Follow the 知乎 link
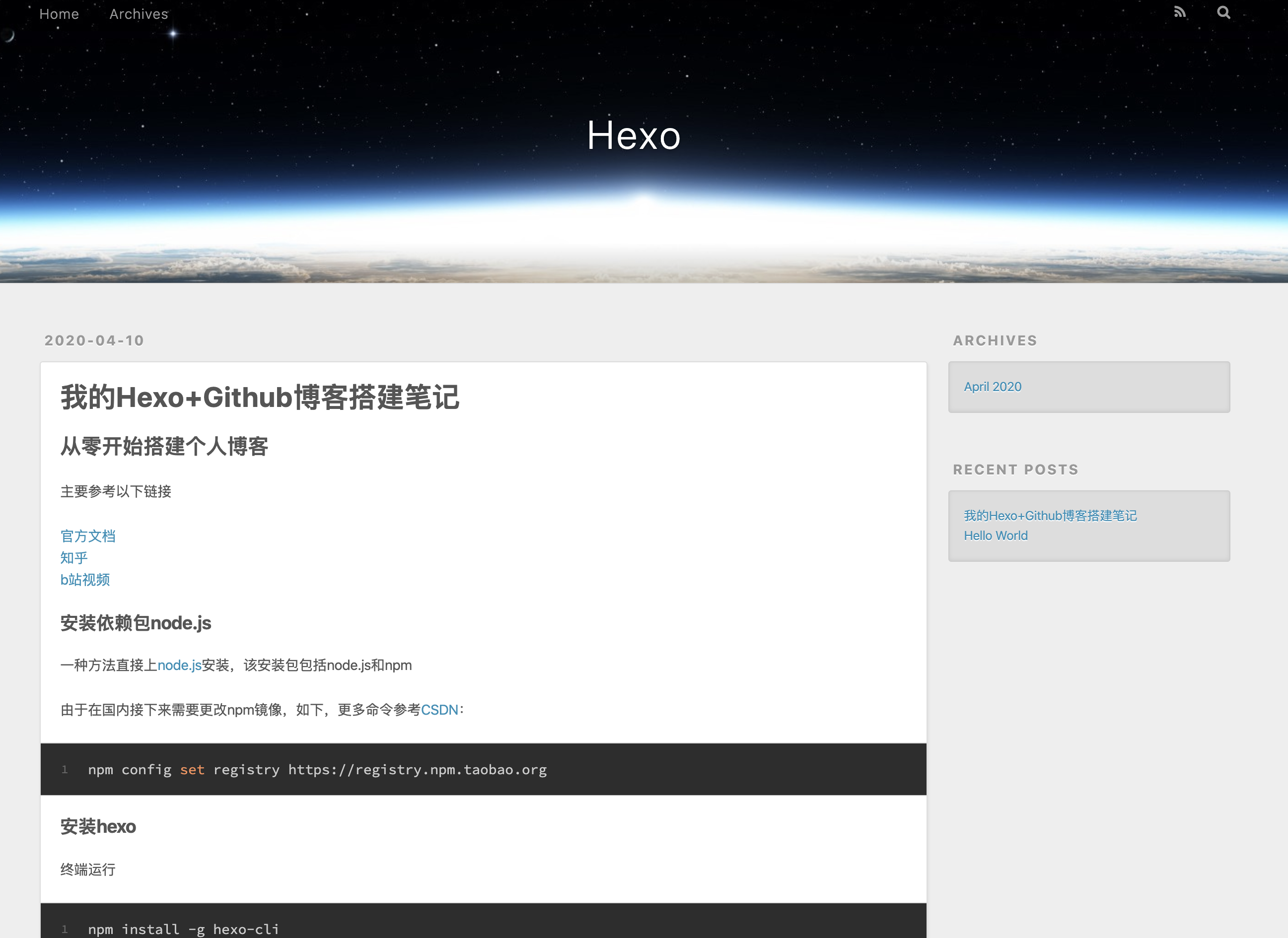The image size is (1288, 938). click(74, 557)
